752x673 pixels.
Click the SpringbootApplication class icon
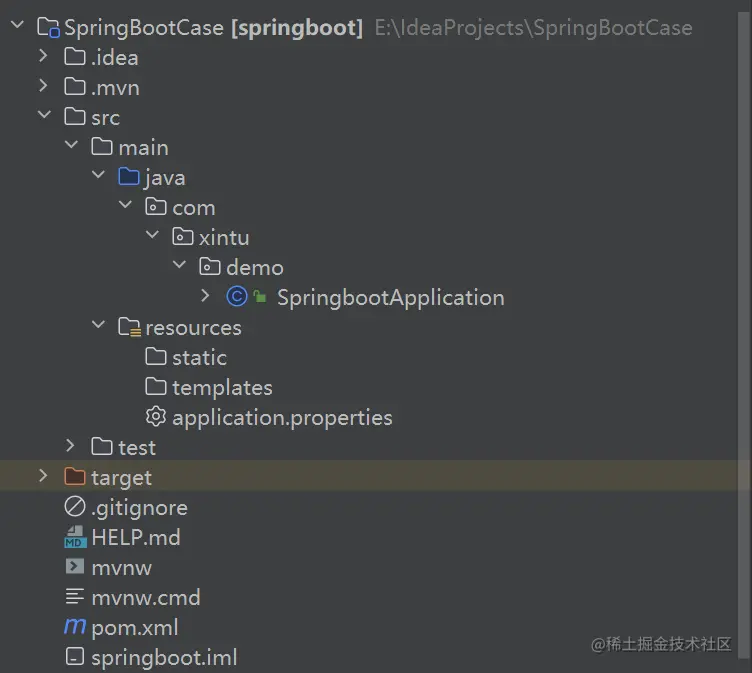(237, 297)
